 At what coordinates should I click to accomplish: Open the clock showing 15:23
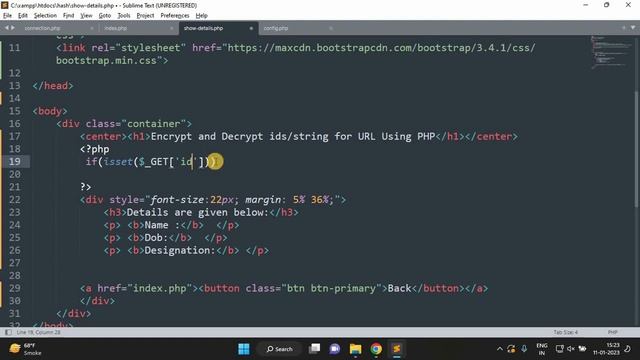pyautogui.click(x=607, y=349)
